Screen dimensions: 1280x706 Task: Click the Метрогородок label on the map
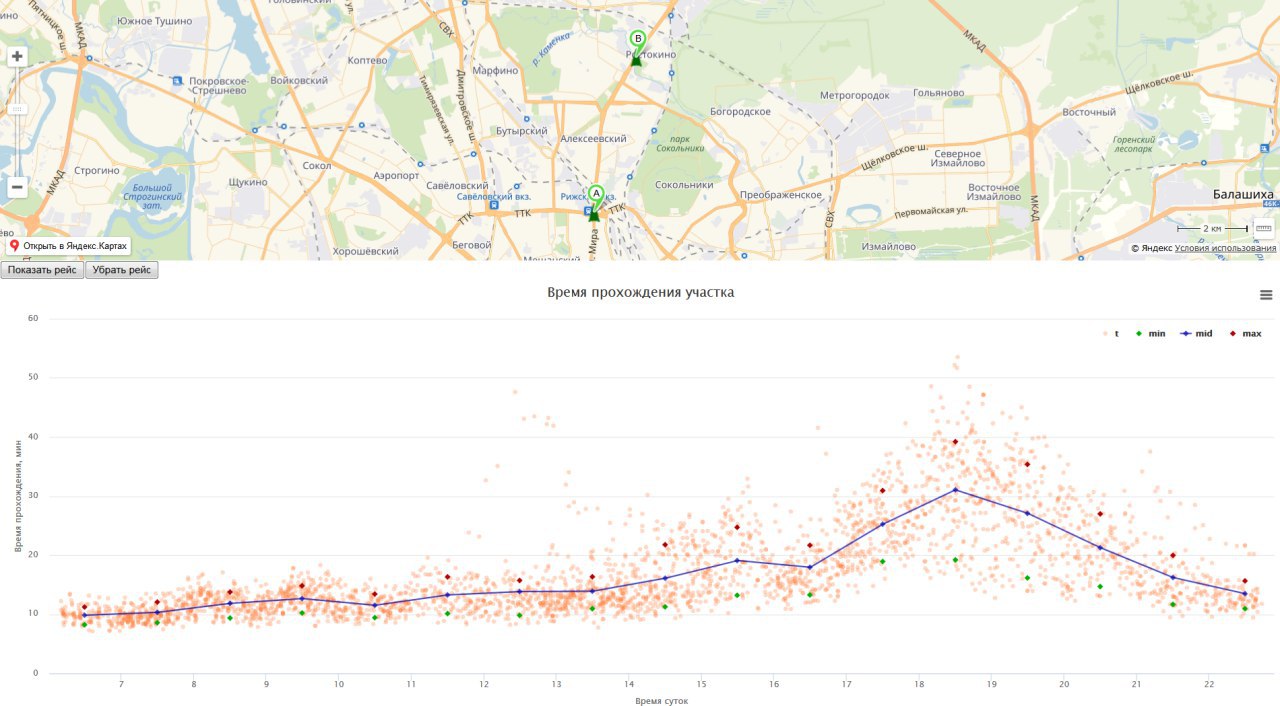coord(854,96)
